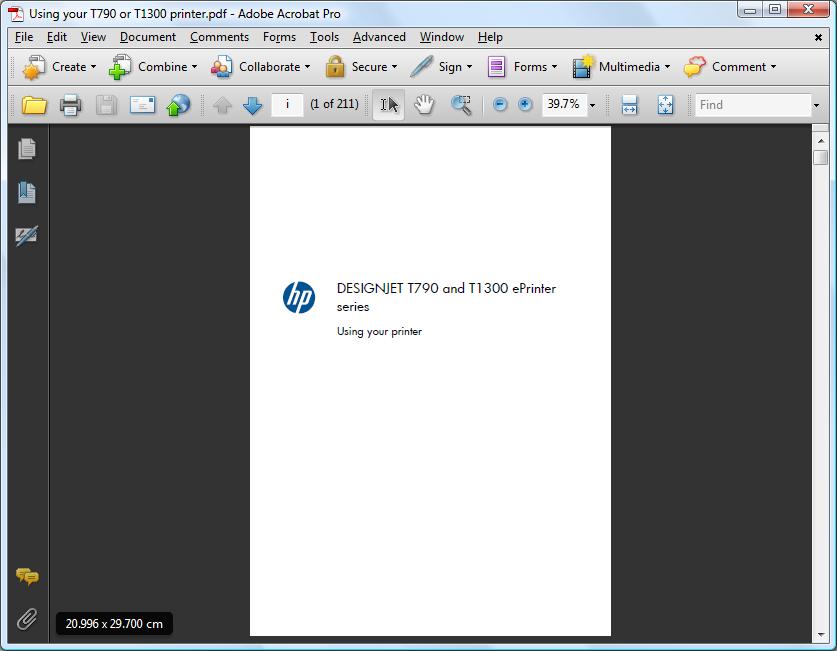Expand the Forms toolbar dropdown arrow

point(554,67)
